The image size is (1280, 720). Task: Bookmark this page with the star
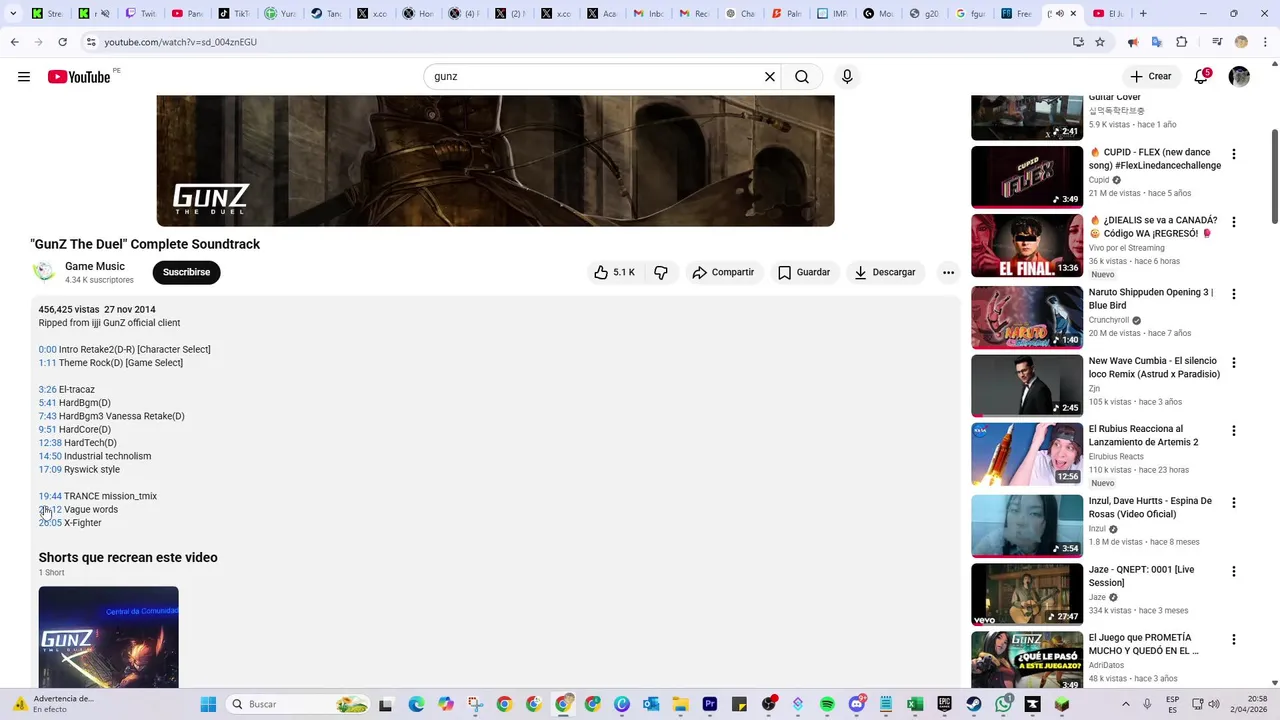[1100, 42]
